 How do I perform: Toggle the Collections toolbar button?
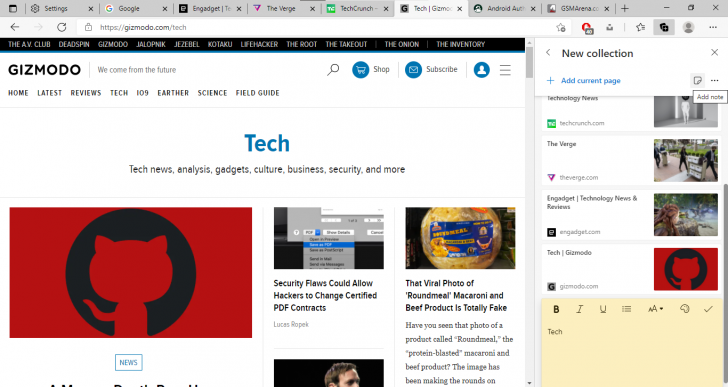[664, 27]
